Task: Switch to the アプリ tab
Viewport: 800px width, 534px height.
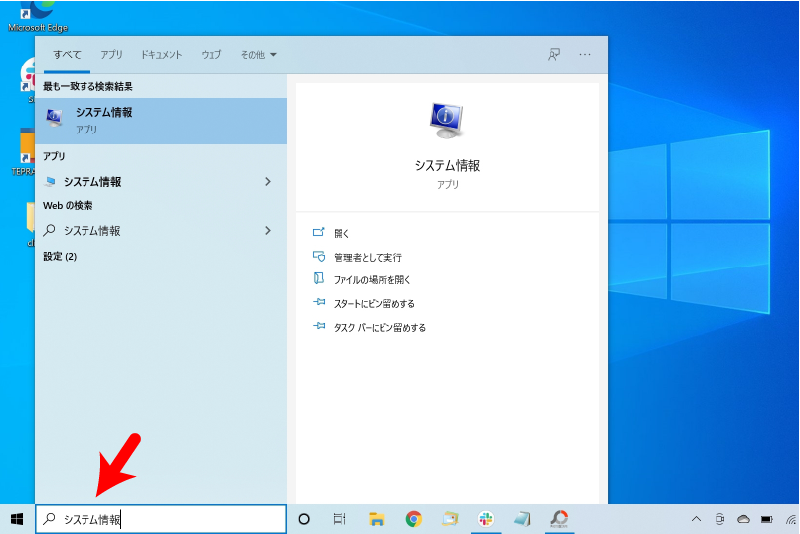Action: 111,55
